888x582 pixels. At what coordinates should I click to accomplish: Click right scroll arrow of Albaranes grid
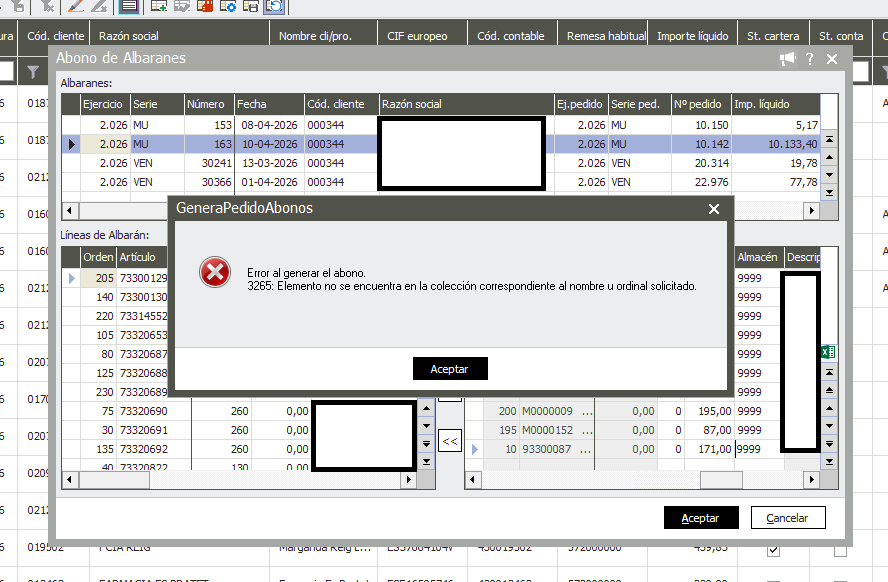point(813,210)
